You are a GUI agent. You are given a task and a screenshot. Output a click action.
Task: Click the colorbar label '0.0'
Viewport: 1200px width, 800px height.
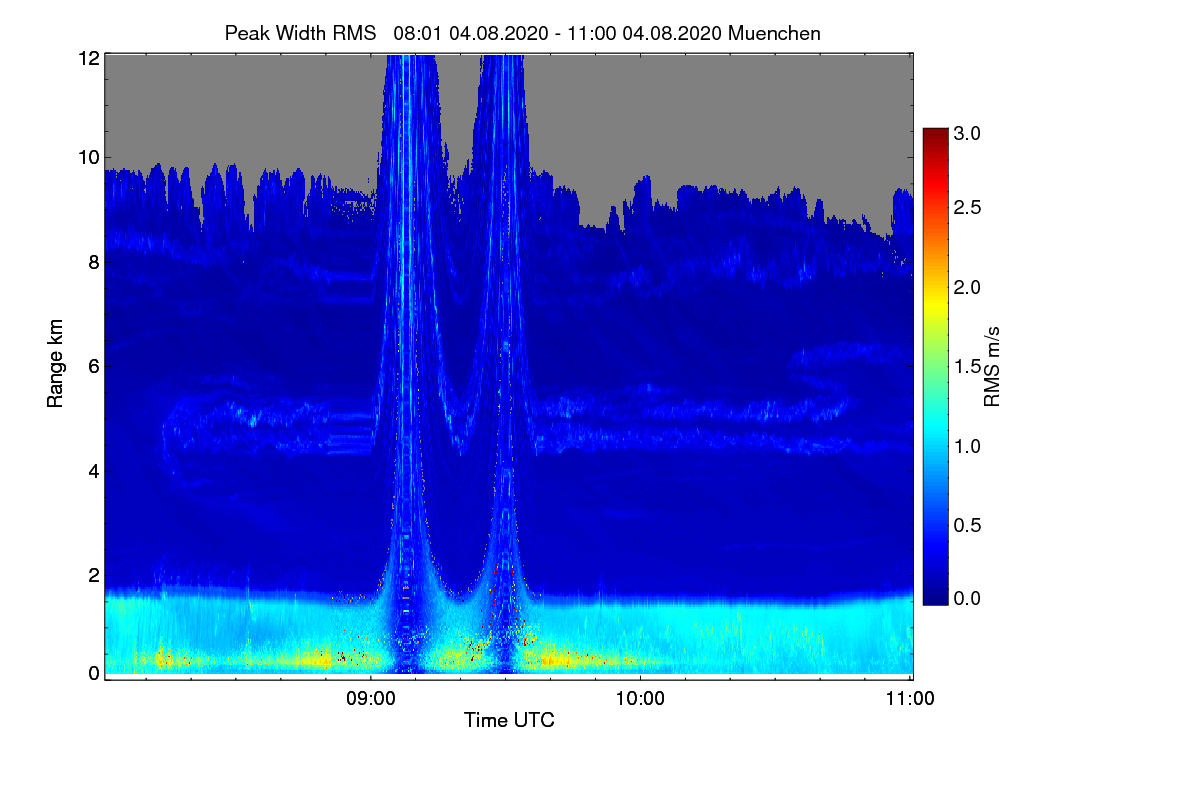(967, 598)
